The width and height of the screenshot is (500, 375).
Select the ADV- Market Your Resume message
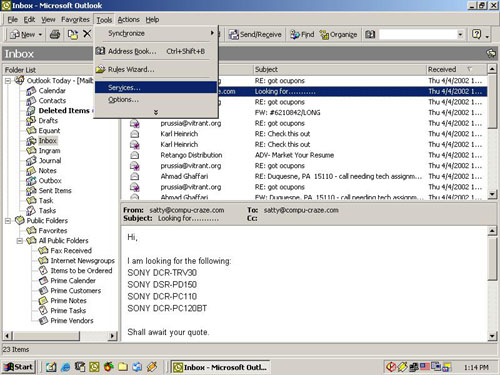[304, 155]
